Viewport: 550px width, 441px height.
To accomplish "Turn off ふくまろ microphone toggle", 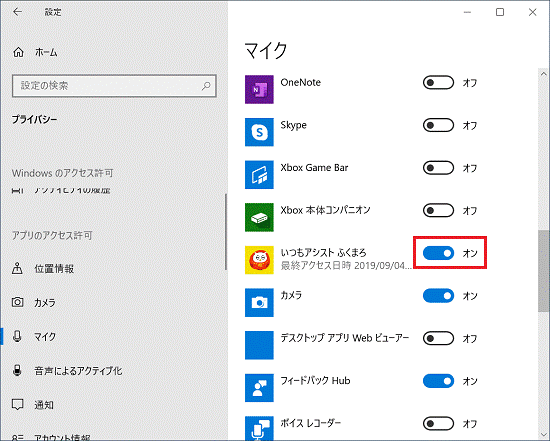I will [x=438, y=253].
